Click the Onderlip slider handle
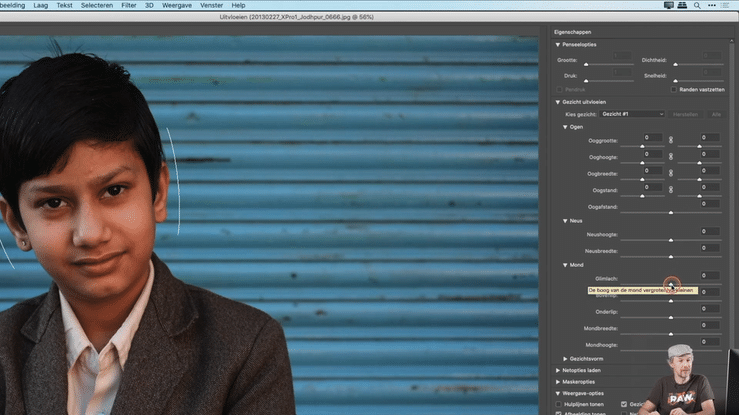This screenshot has width=739, height=415. [x=671, y=317]
